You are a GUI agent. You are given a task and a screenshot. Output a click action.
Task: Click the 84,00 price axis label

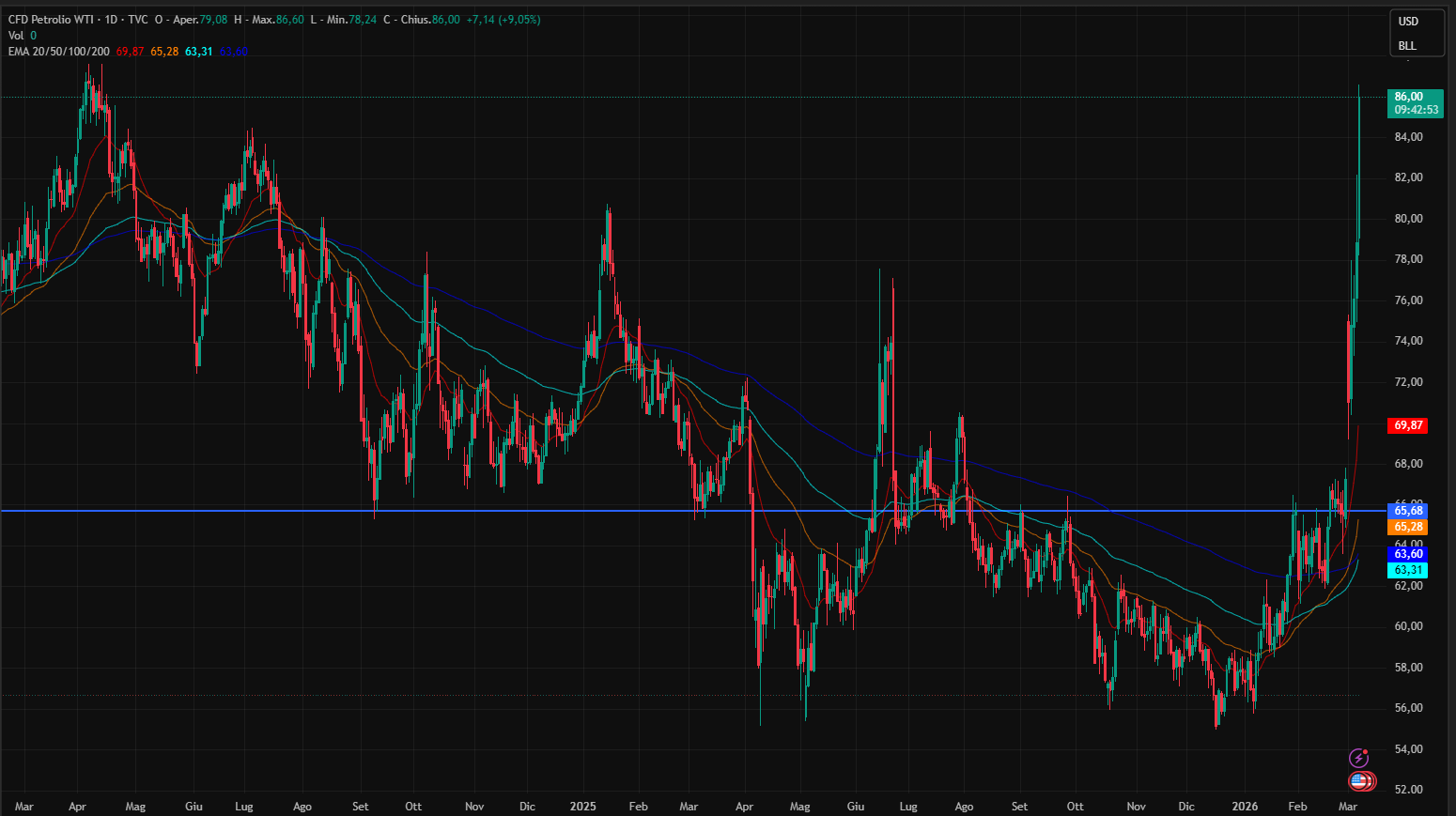point(1408,137)
